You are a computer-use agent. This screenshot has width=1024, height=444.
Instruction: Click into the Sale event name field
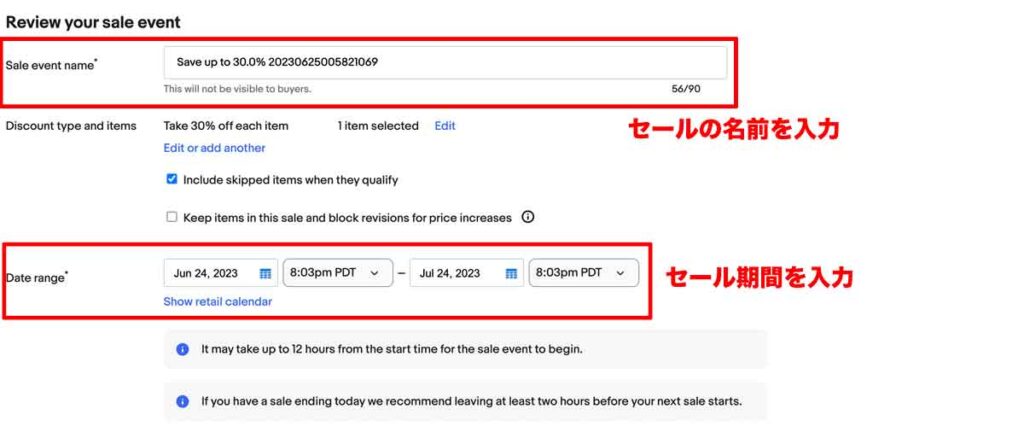[445, 63]
